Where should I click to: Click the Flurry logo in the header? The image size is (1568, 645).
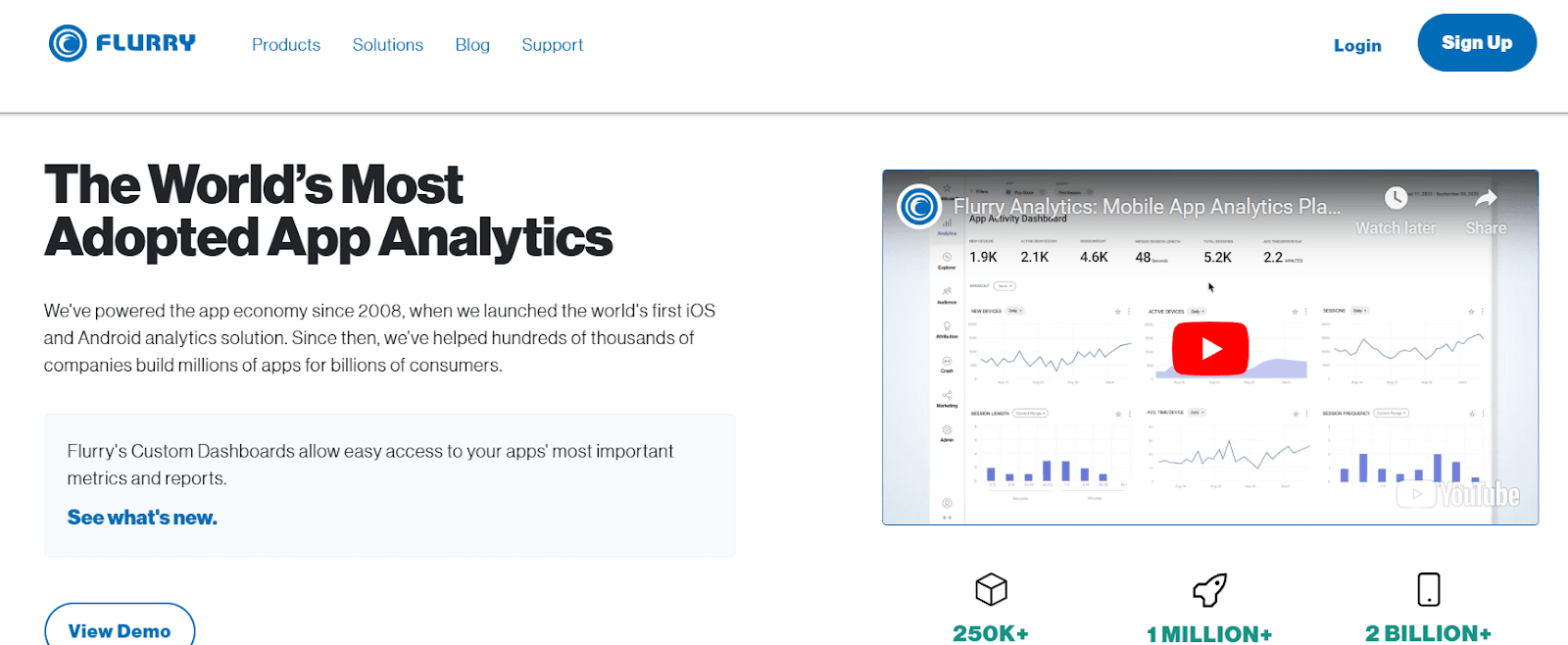122,43
